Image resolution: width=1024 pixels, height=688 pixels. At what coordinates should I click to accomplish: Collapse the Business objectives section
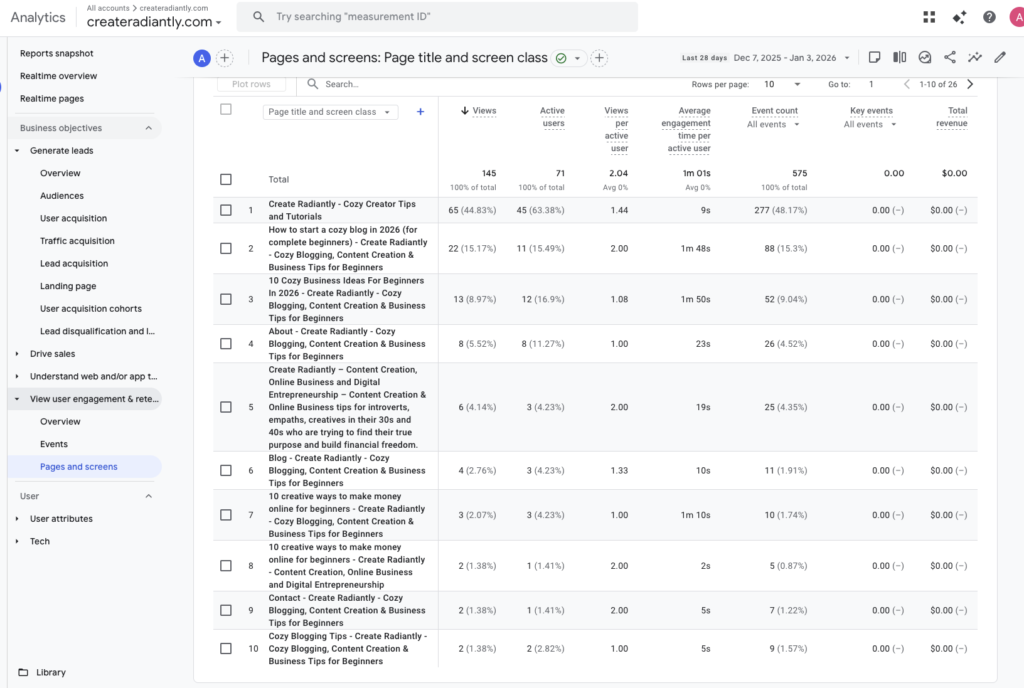149,128
